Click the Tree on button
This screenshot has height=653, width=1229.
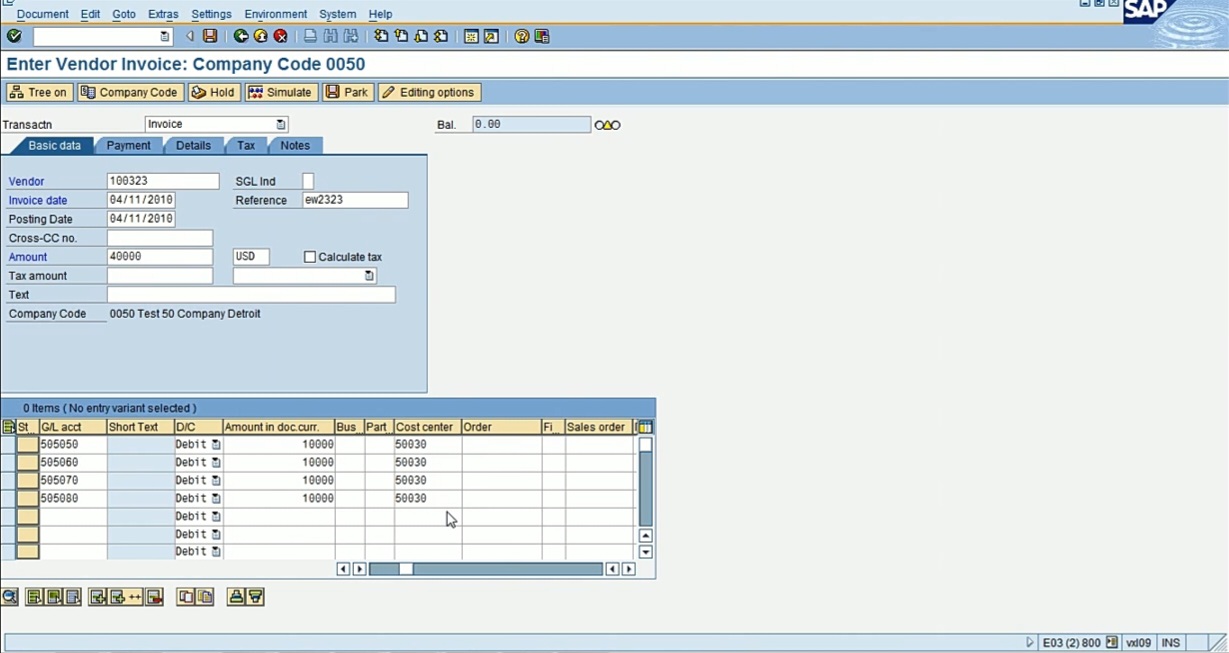click(39, 92)
